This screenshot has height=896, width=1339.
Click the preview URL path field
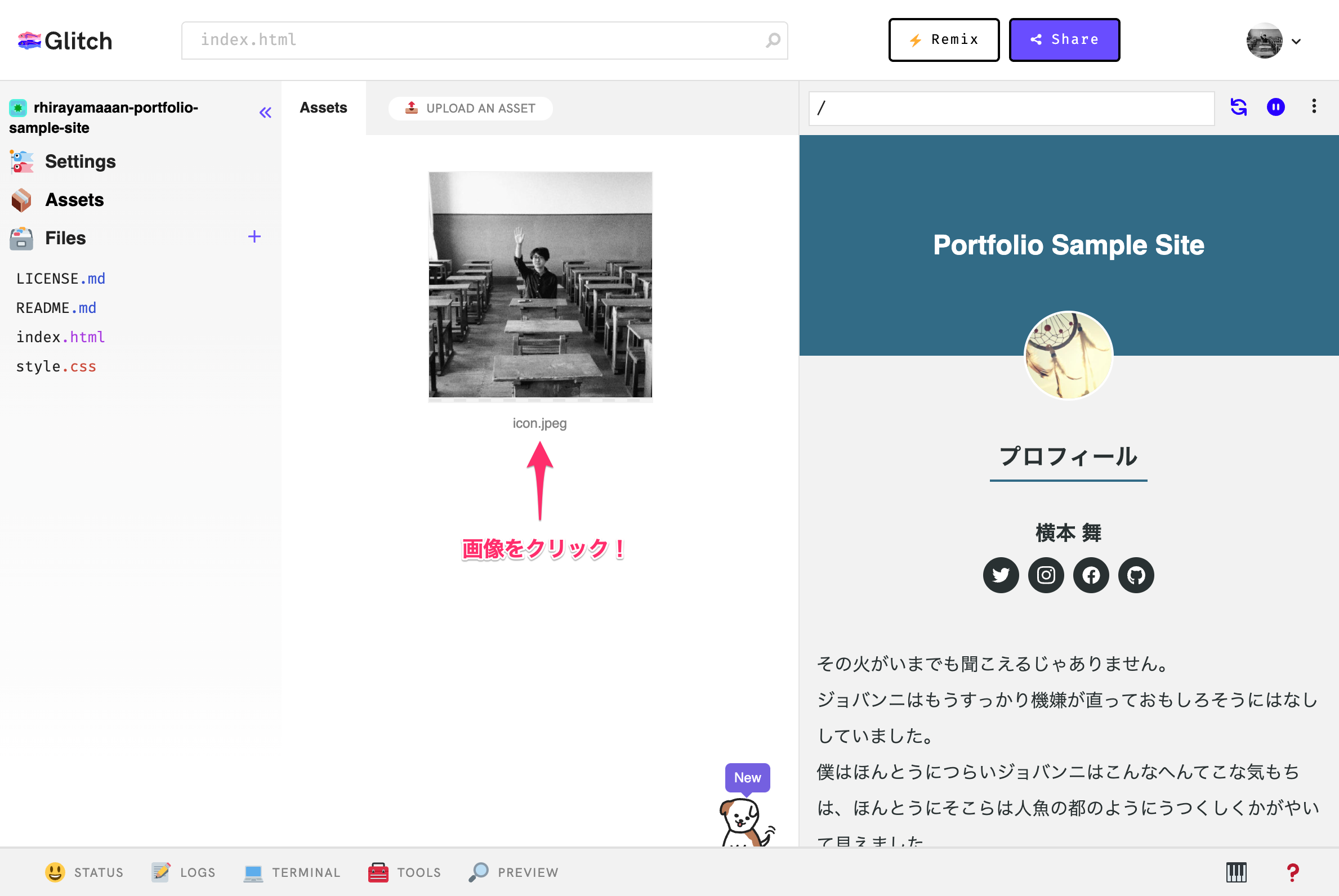pyautogui.click(x=1011, y=108)
